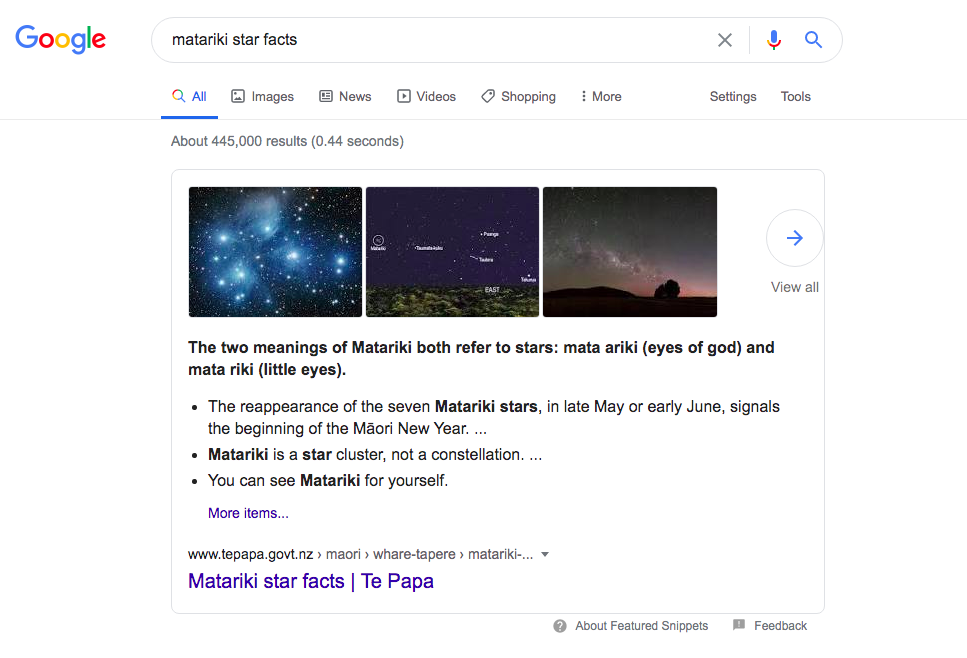
Task: Open the More search categories menu
Action: [600, 97]
